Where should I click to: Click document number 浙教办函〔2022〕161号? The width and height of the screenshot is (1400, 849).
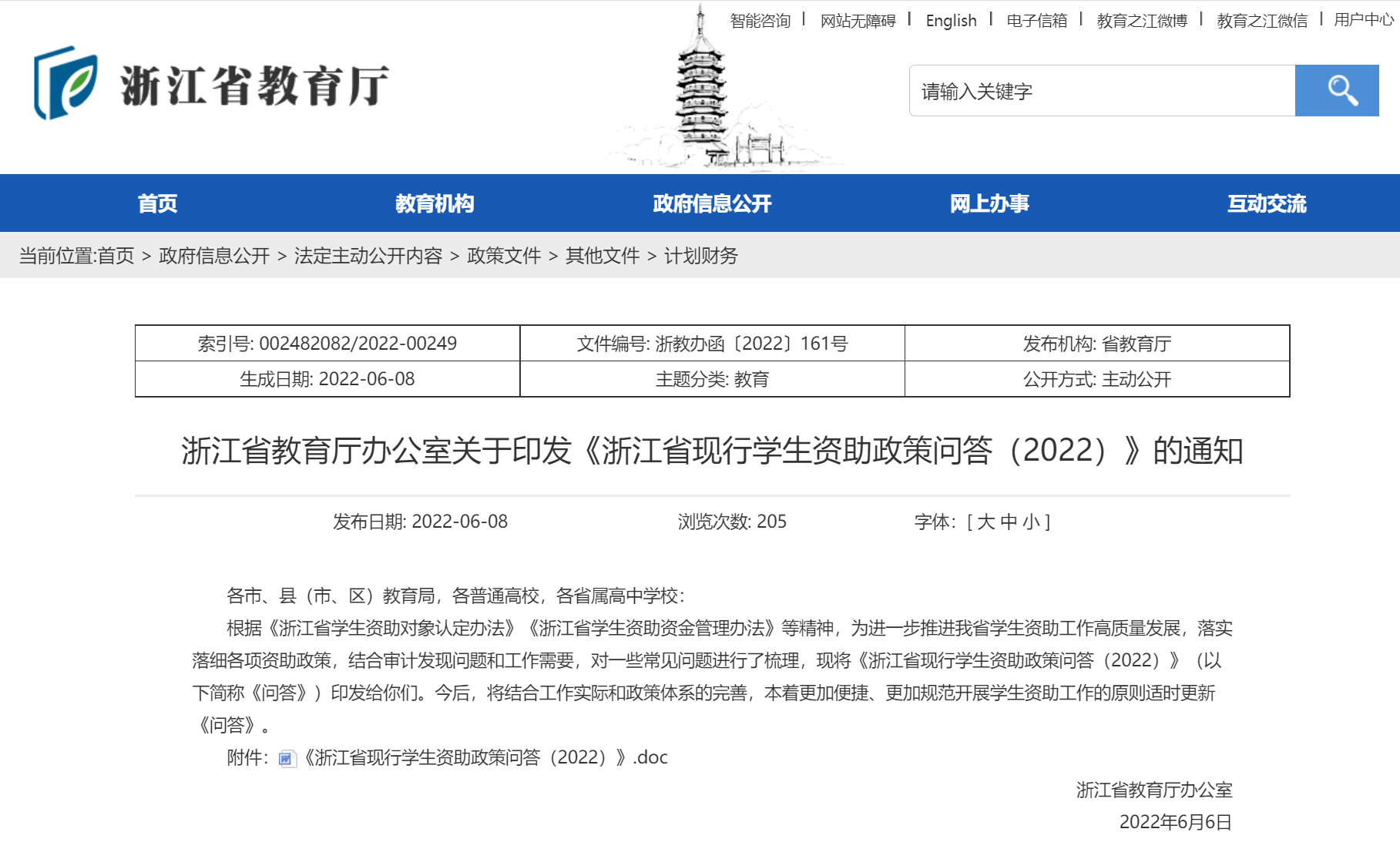tap(713, 344)
